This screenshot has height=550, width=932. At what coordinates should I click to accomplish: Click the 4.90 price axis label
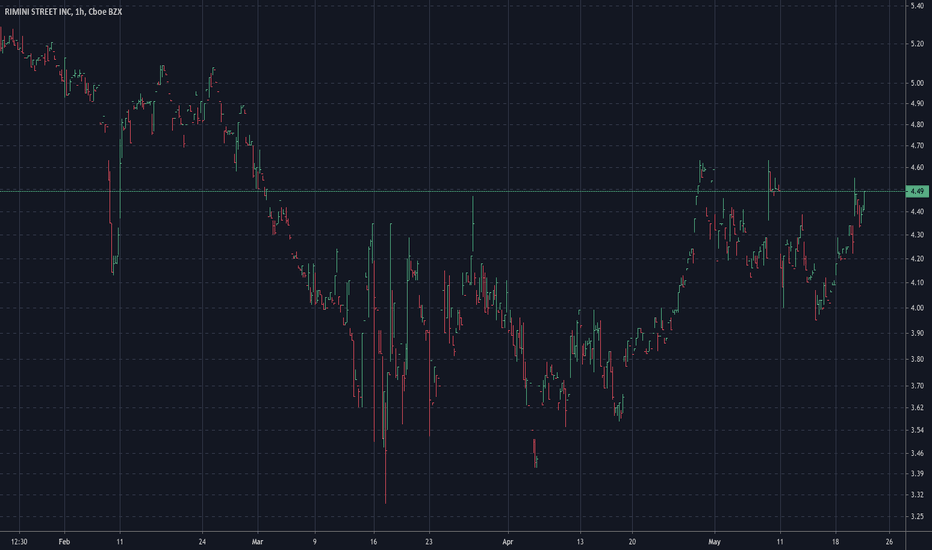coord(917,103)
